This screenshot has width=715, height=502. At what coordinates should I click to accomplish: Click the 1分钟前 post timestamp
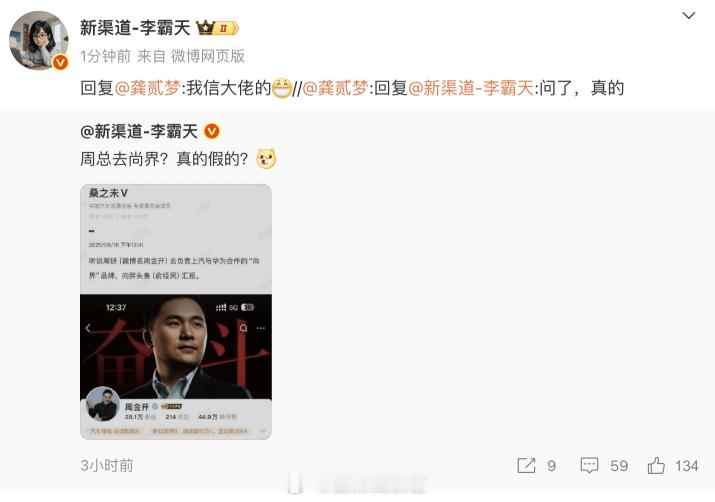[105, 56]
